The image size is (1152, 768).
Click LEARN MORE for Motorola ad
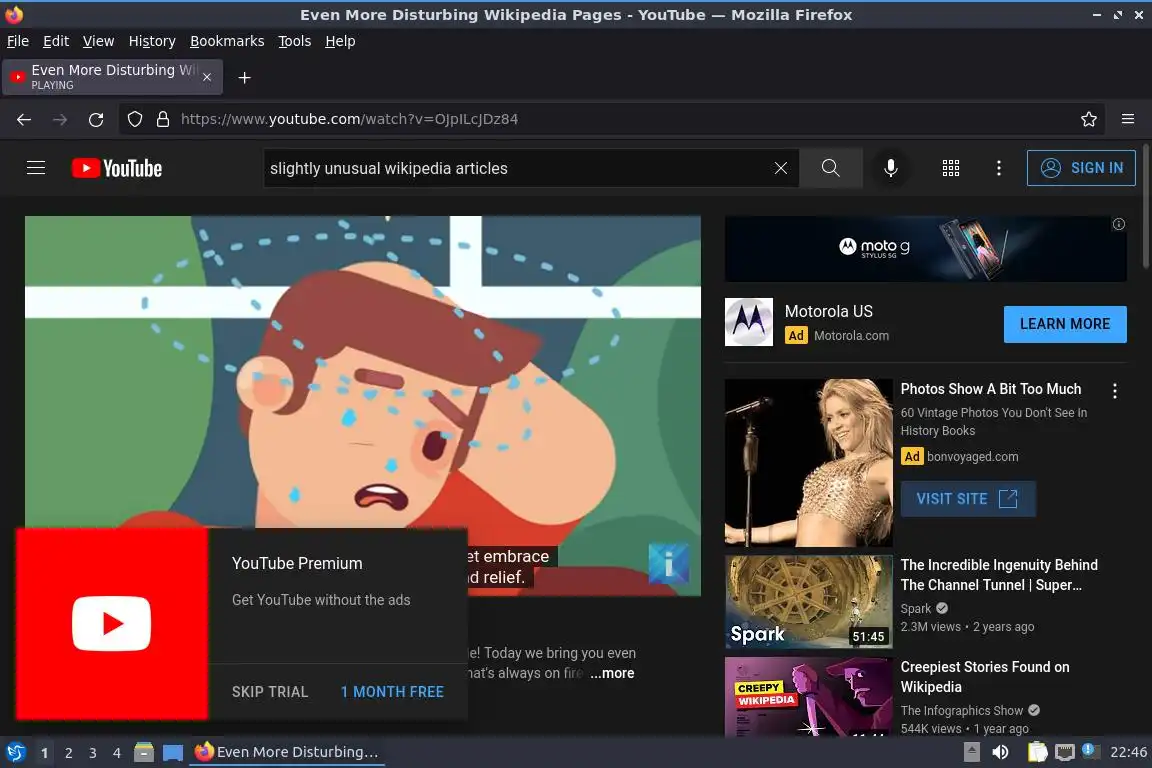click(1065, 324)
